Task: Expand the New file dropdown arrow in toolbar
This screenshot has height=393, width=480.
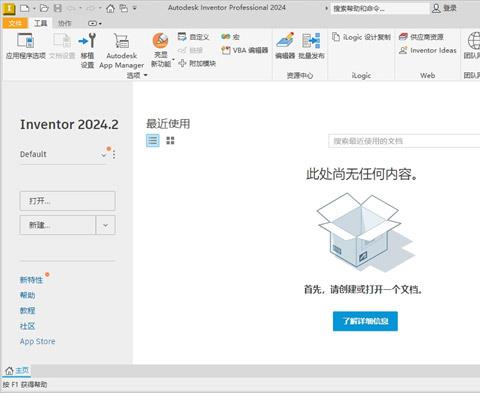Action: [34, 8]
